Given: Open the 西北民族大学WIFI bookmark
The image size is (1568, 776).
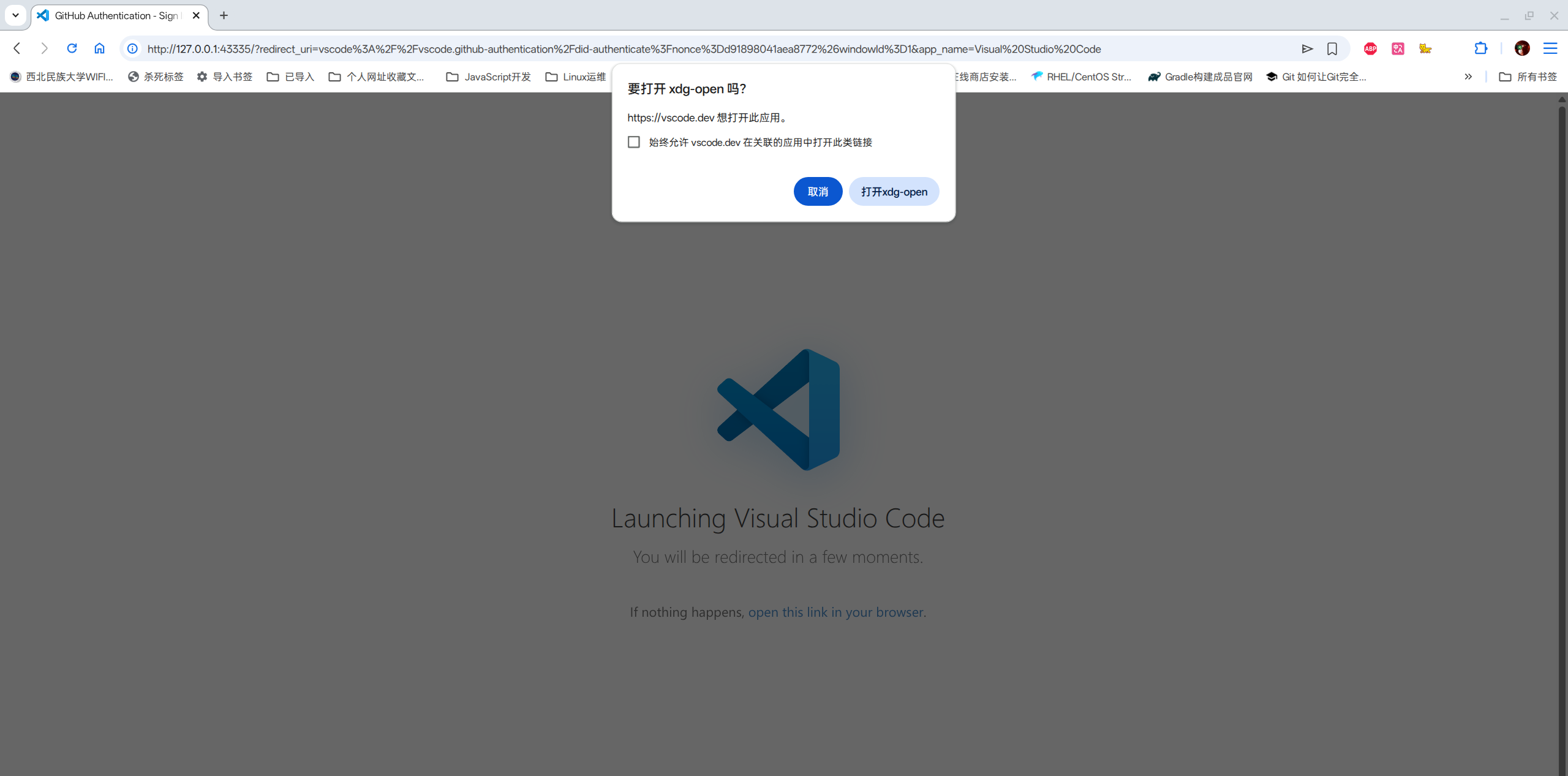Looking at the screenshot, I should click(x=62, y=77).
